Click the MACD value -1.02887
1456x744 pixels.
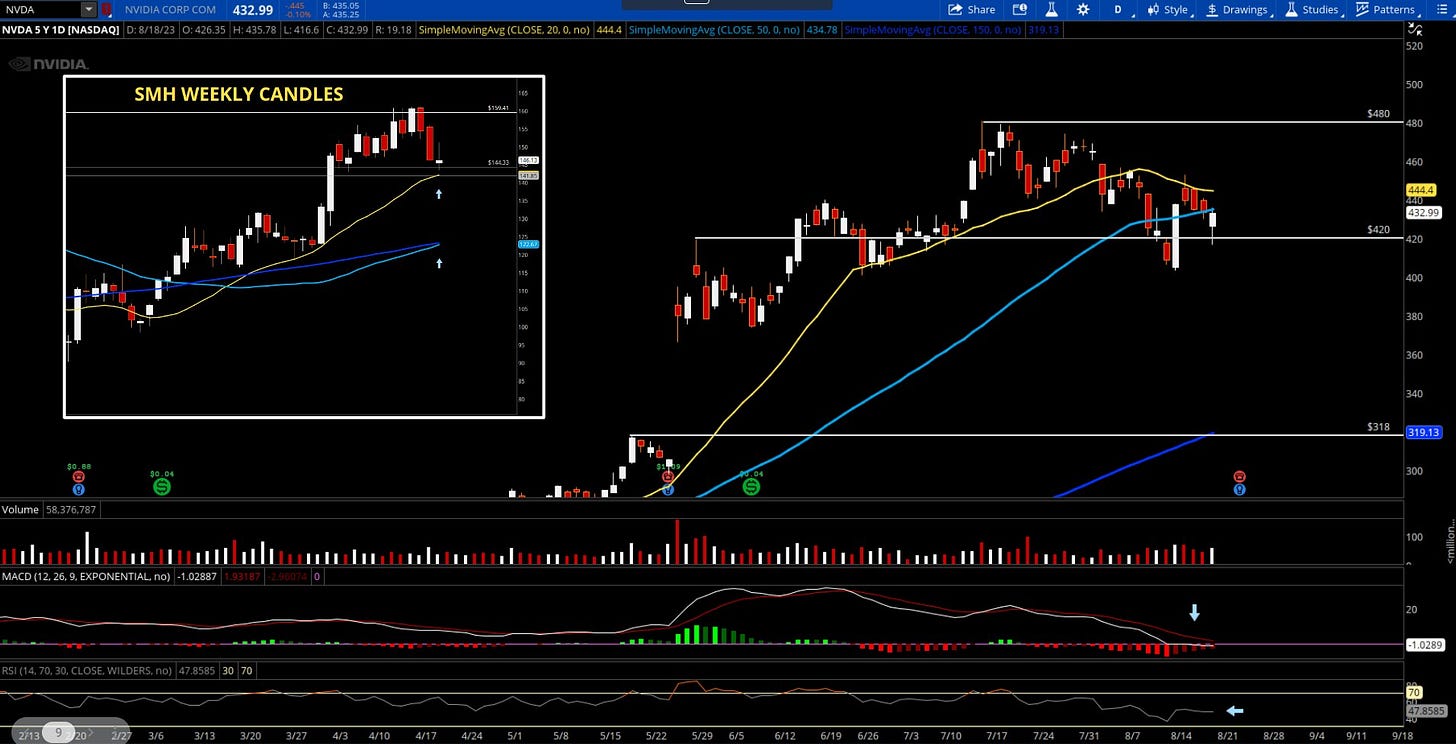196,577
